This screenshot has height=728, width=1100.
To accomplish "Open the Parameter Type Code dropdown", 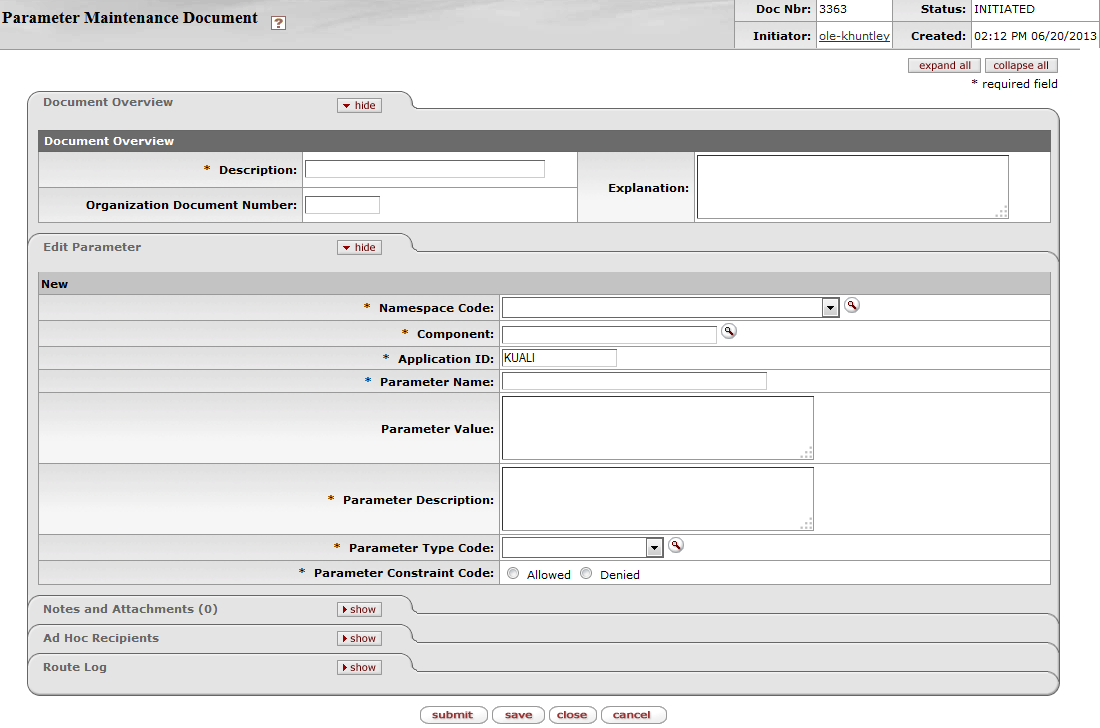I will click(x=654, y=548).
